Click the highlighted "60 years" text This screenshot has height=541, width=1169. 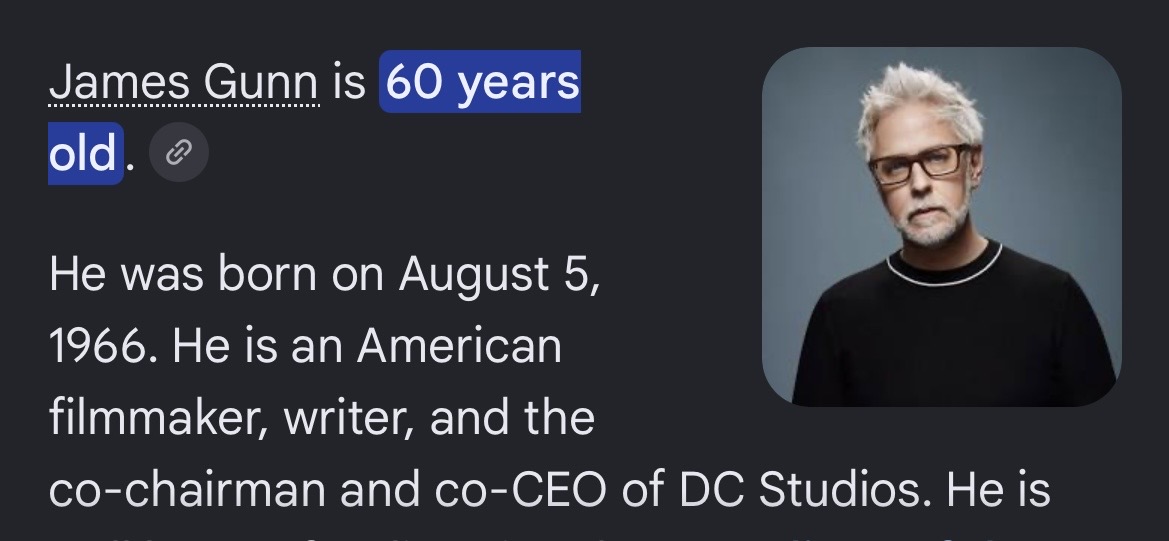(x=480, y=82)
